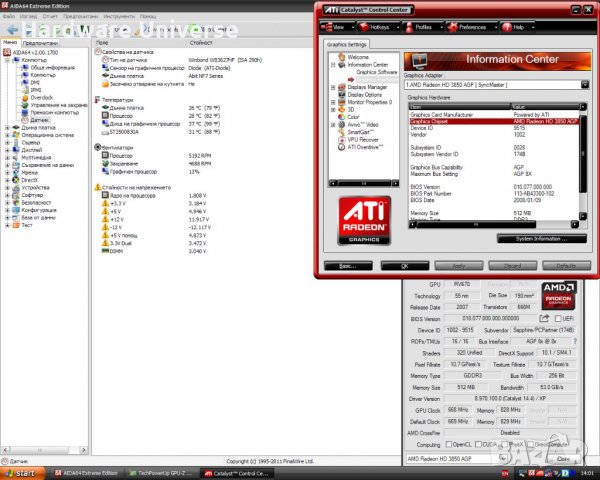This screenshot has width=600, height=480.
Task: Open GPU-Z graphics card selector dropdown
Action: [502, 459]
